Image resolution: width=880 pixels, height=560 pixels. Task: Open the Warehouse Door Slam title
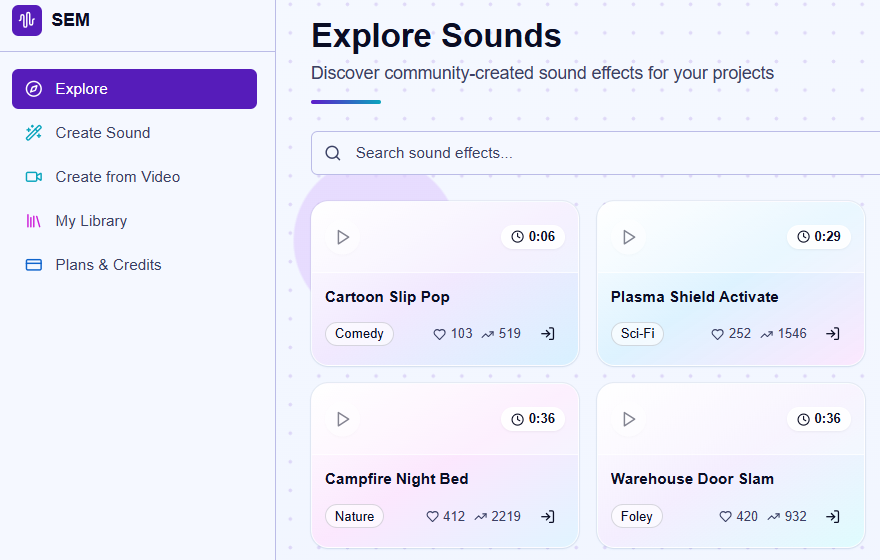pos(693,479)
